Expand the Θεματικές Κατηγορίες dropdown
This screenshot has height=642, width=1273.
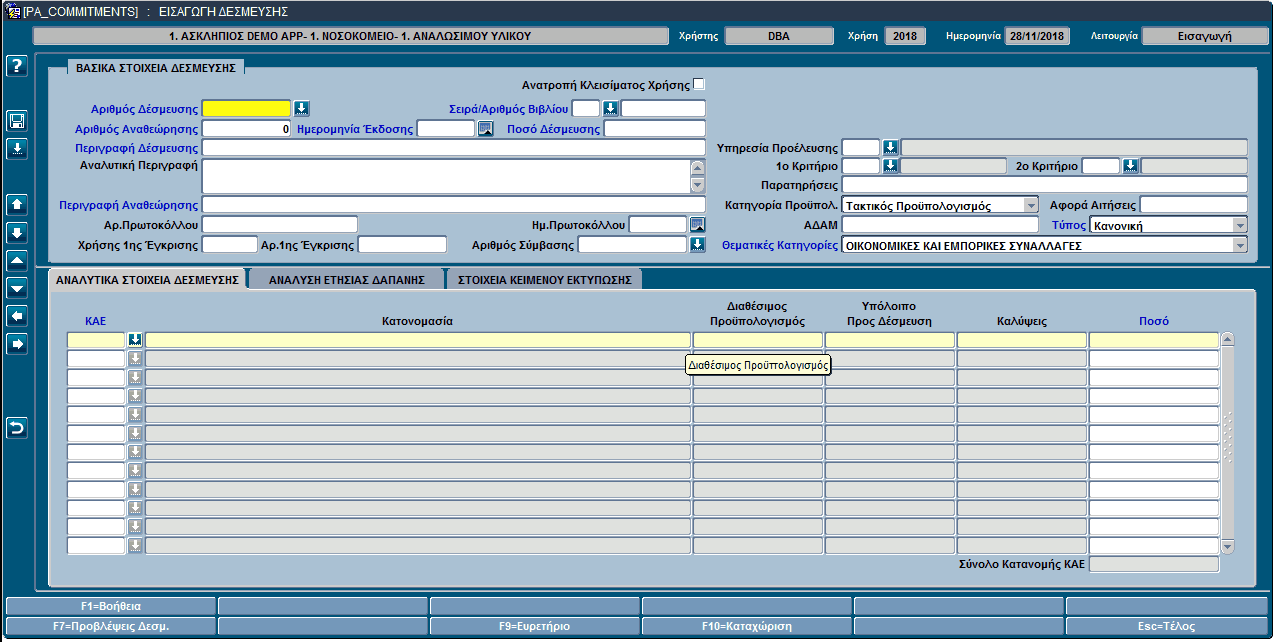1240,244
